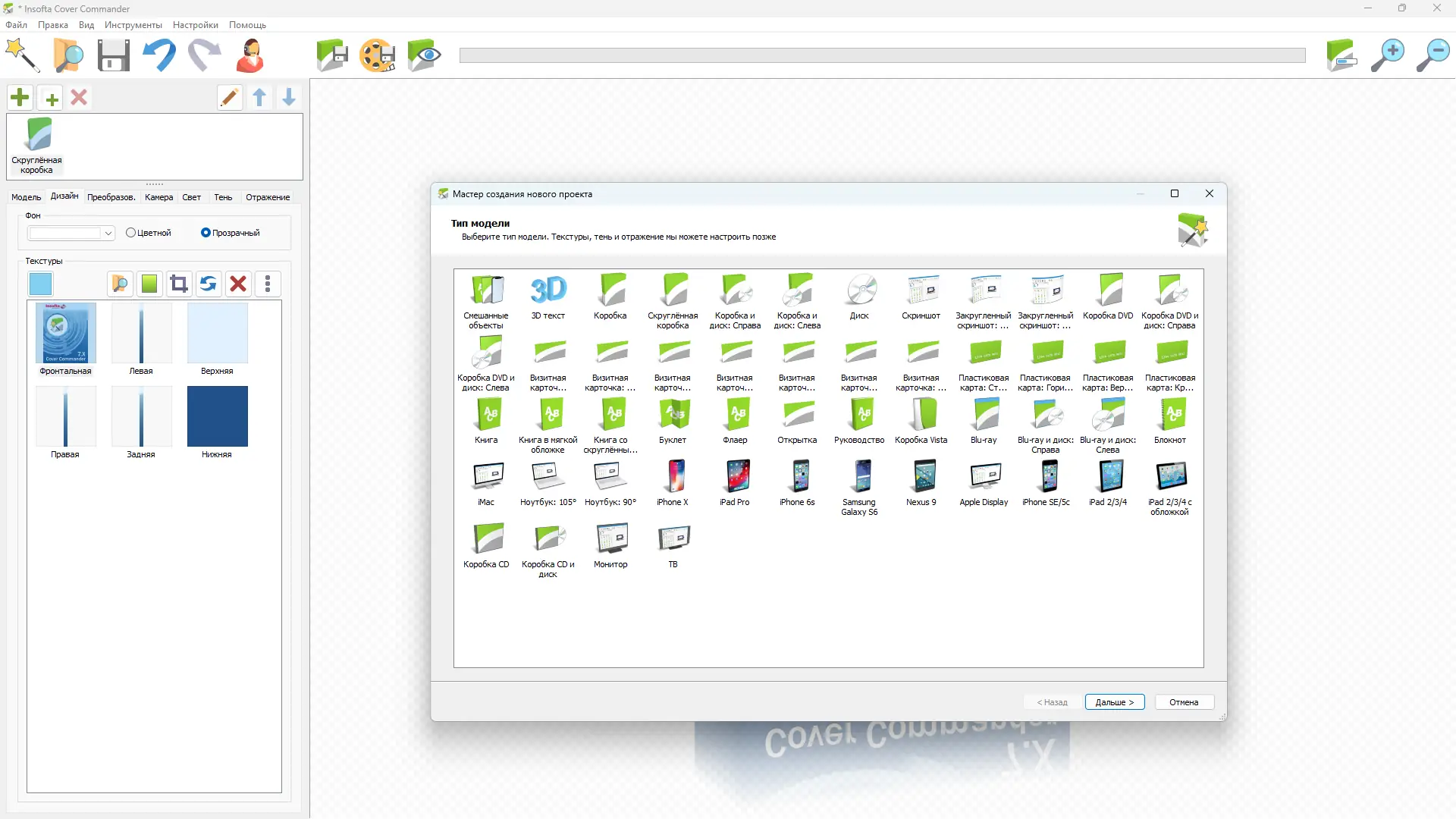Select the Фронтальная texture thumbnail

click(x=66, y=334)
